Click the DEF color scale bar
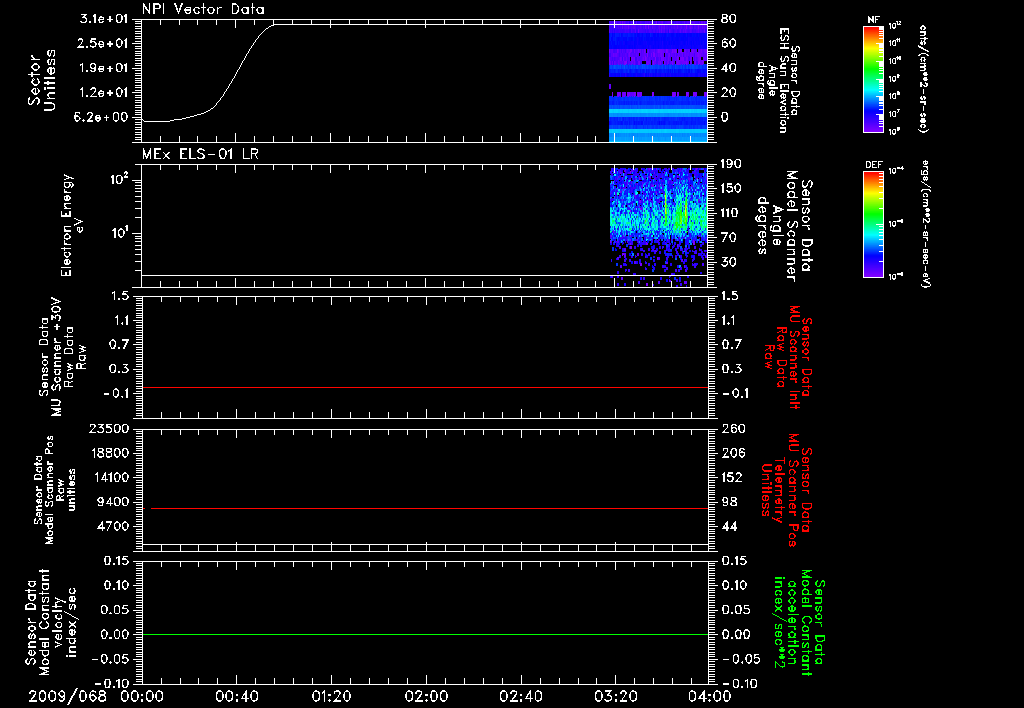 [873, 224]
